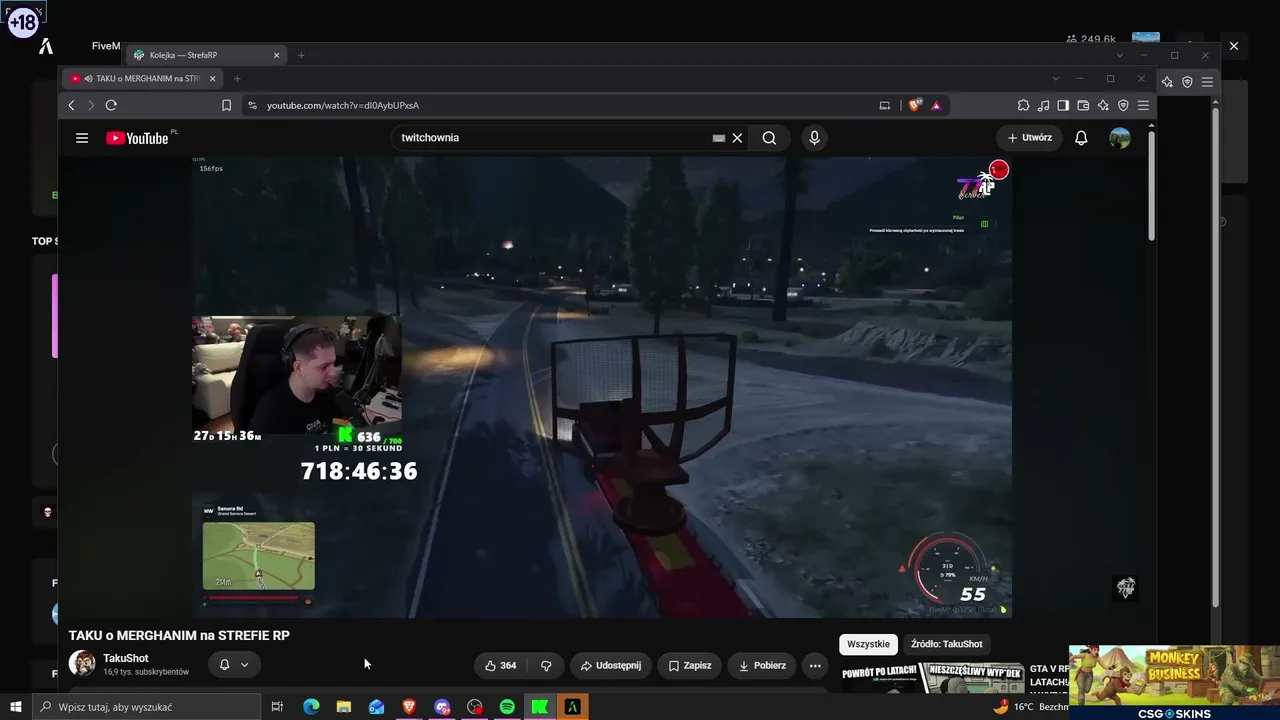Click the Monkey Business CSG Skins ad

click(1174, 682)
